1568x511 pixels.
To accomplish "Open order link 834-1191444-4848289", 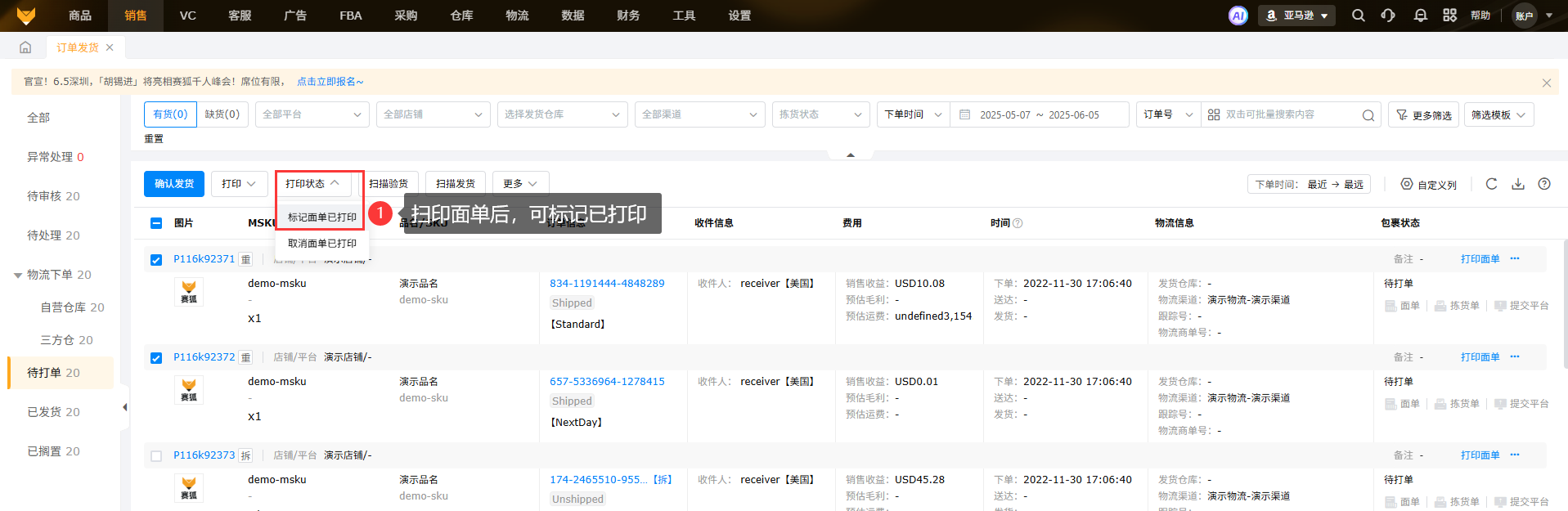I will pos(607,284).
